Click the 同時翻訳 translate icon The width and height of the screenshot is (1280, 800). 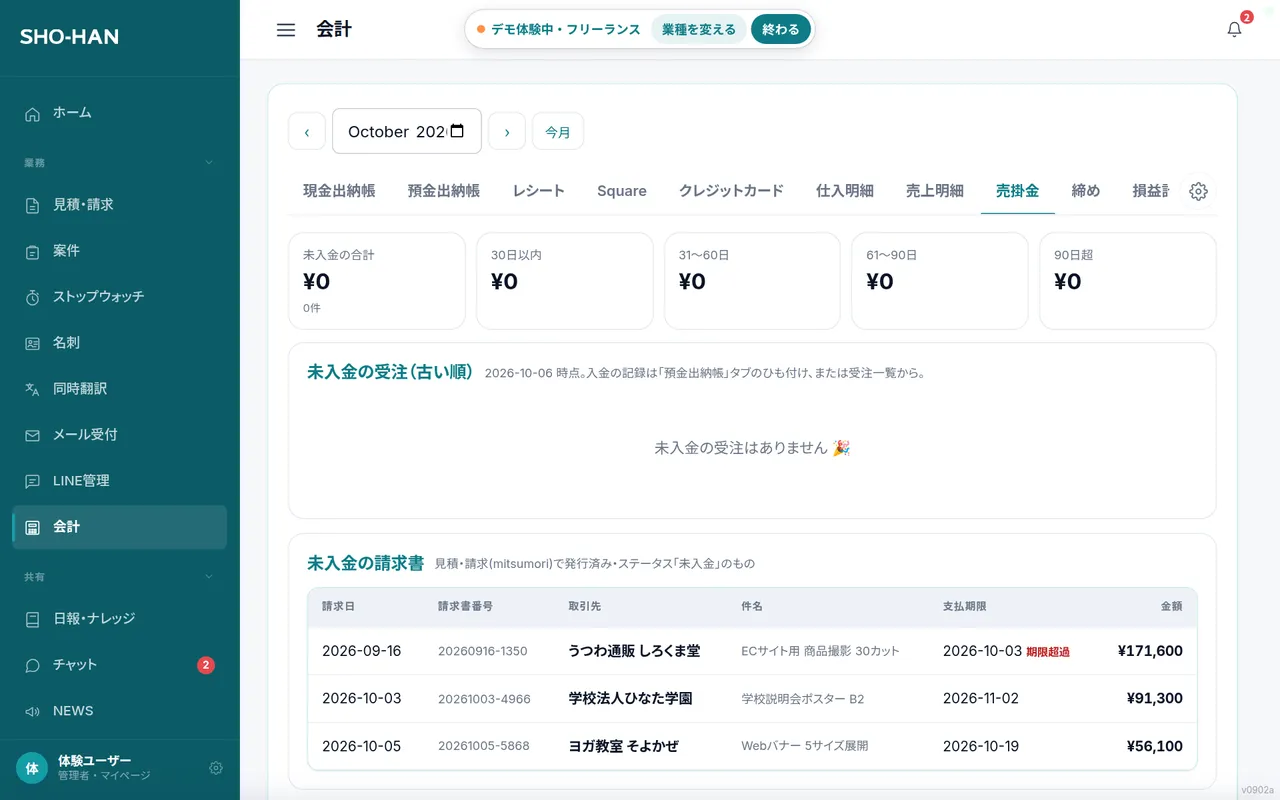pos(33,390)
